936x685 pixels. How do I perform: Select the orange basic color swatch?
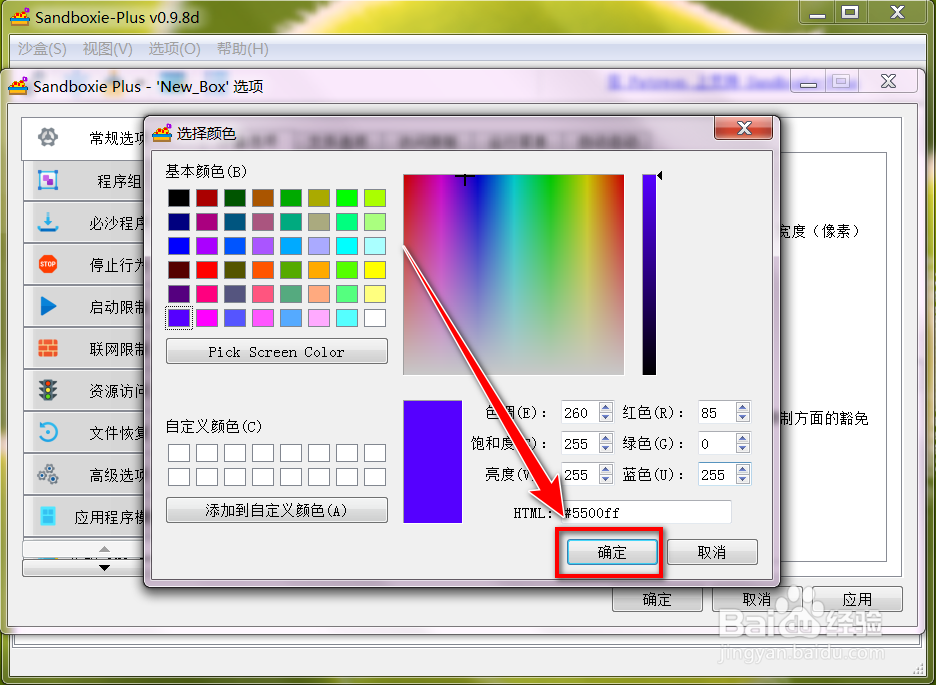pyautogui.click(x=319, y=270)
